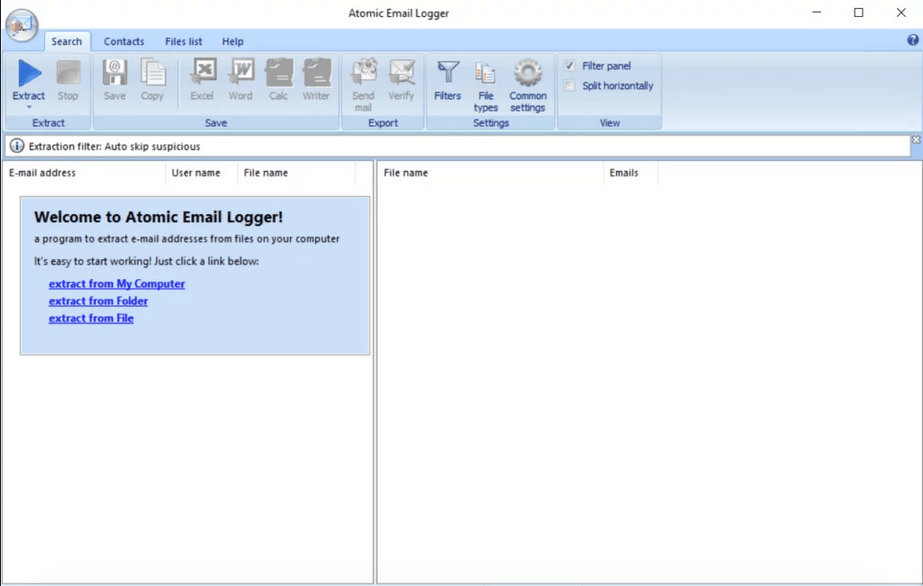Export results to Word
The height and width of the screenshot is (586, 923).
tap(240, 80)
